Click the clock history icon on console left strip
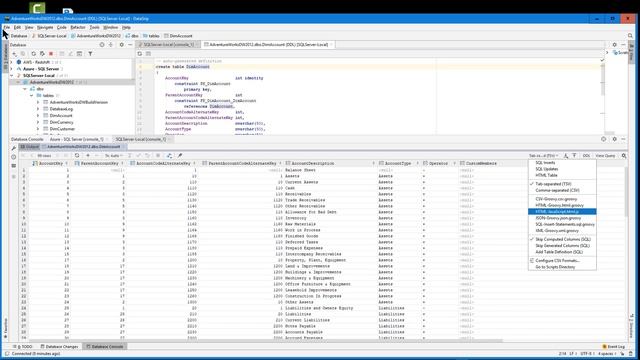This screenshot has width=640, height=360. (13, 157)
